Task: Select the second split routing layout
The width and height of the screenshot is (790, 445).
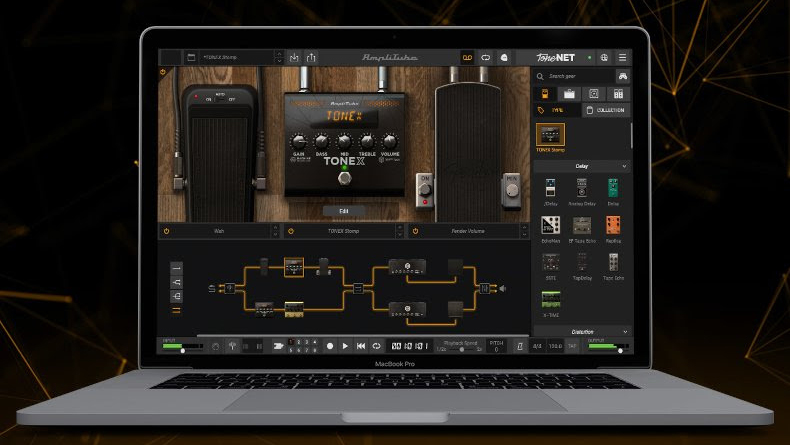Action: 176,282
